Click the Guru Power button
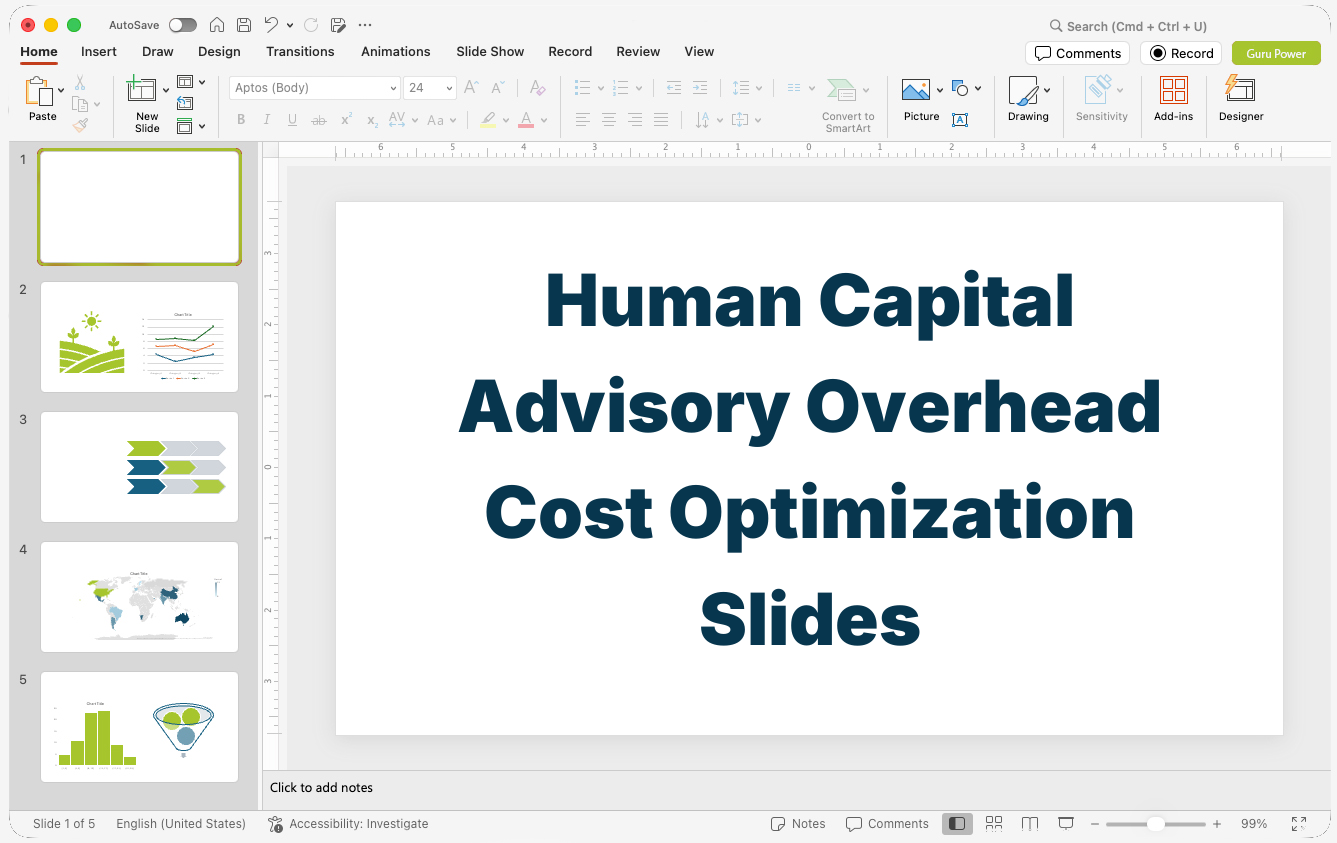Image resolution: width=1337 pixels, height=843 pixels. (x=1276, y=54)
